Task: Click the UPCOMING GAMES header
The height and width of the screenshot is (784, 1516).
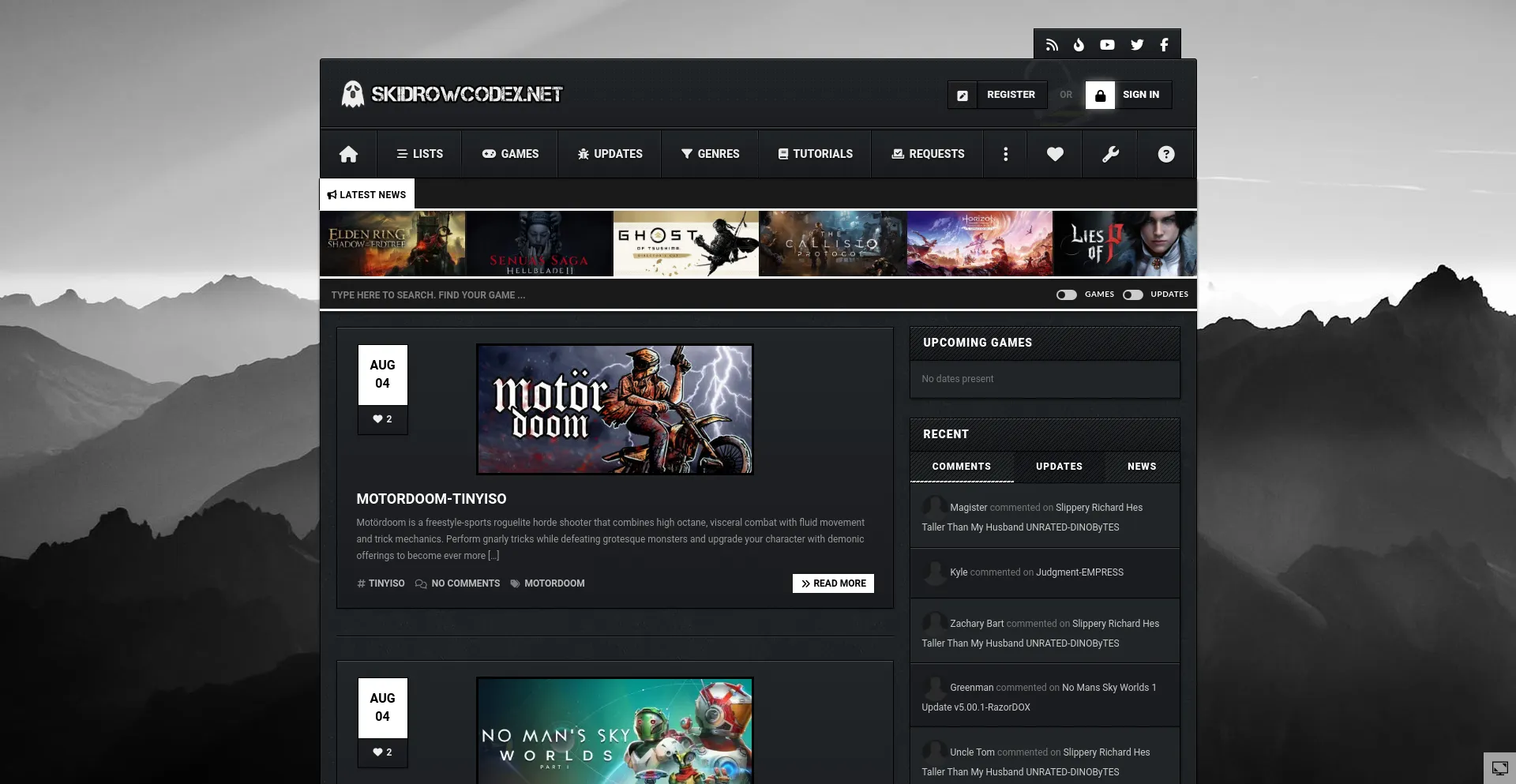Action: (1045, 343)
